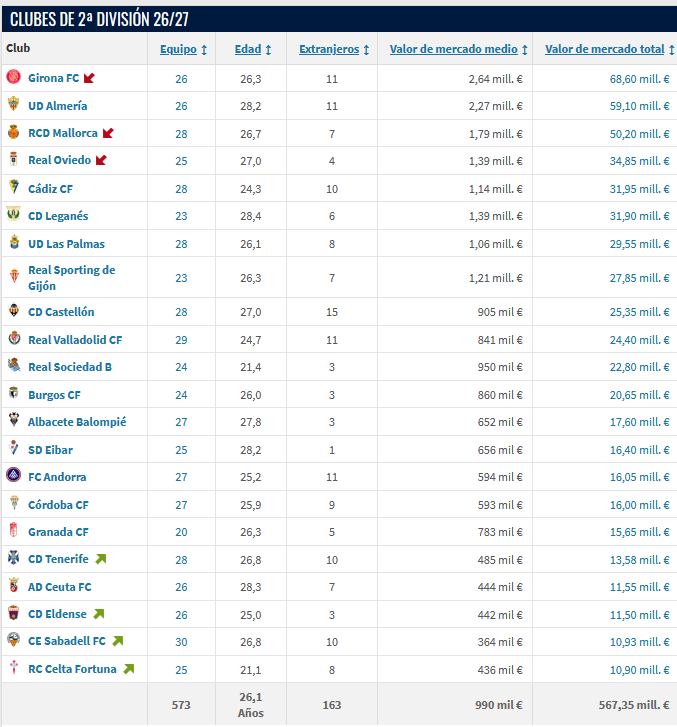Click Real Valladolid CF squad size 29
The image size is (677, 727).
181,340
